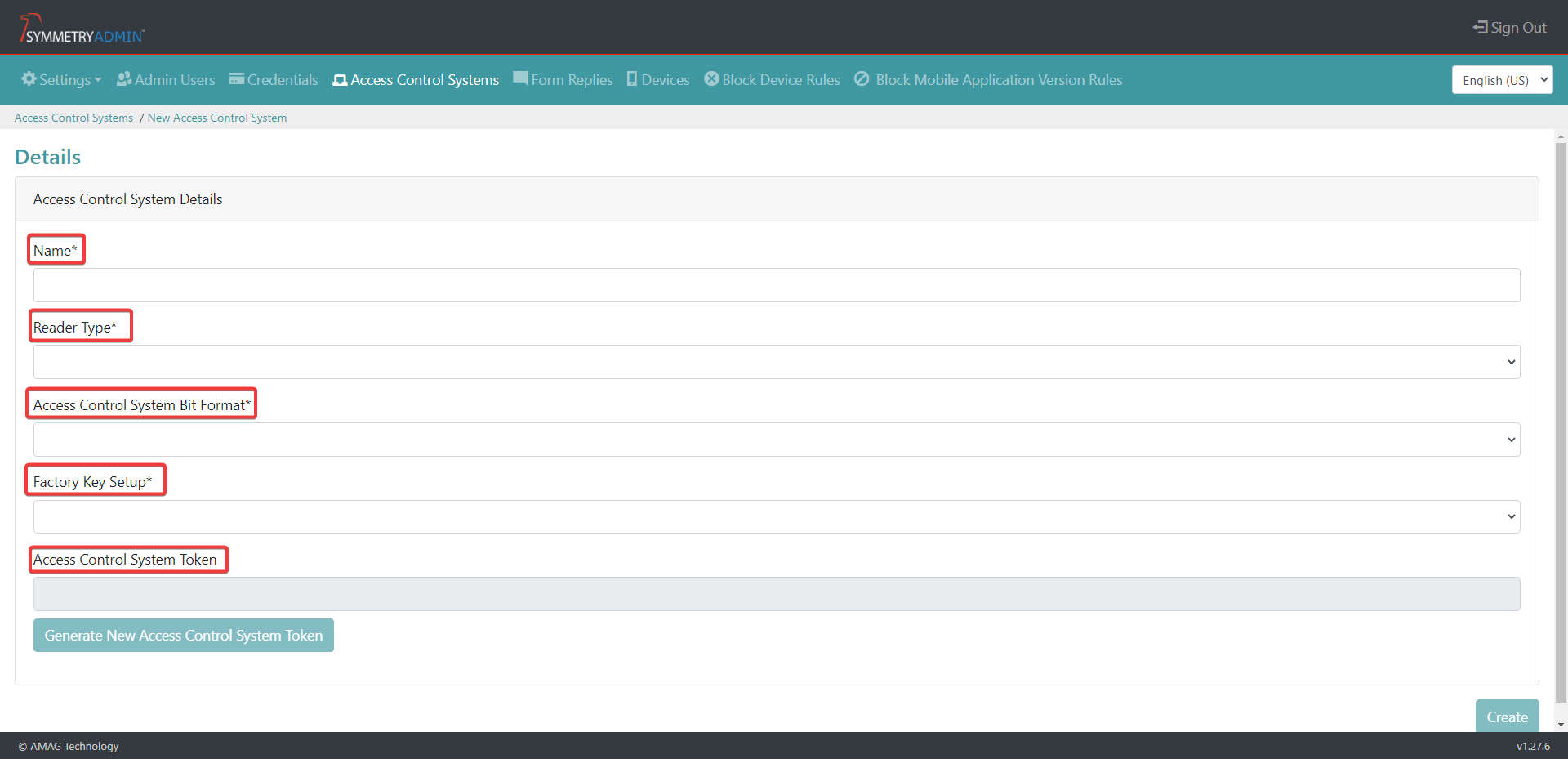Viewport: 1568px width, 759px height.
Task: Expand the Access Control System Bit Format dropdown
Action: click(777, 440)
